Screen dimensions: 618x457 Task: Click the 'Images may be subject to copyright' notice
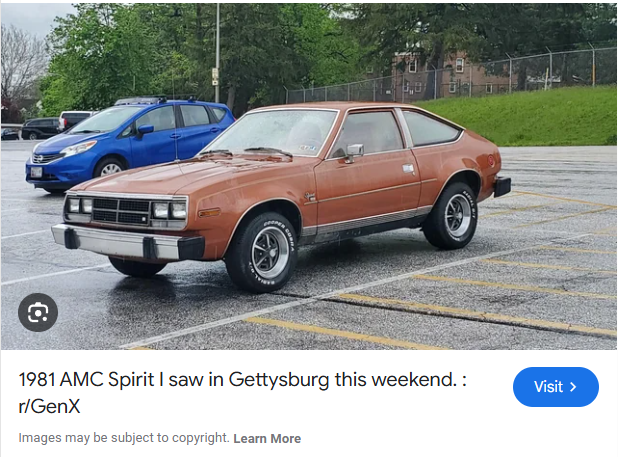[124, 438]
